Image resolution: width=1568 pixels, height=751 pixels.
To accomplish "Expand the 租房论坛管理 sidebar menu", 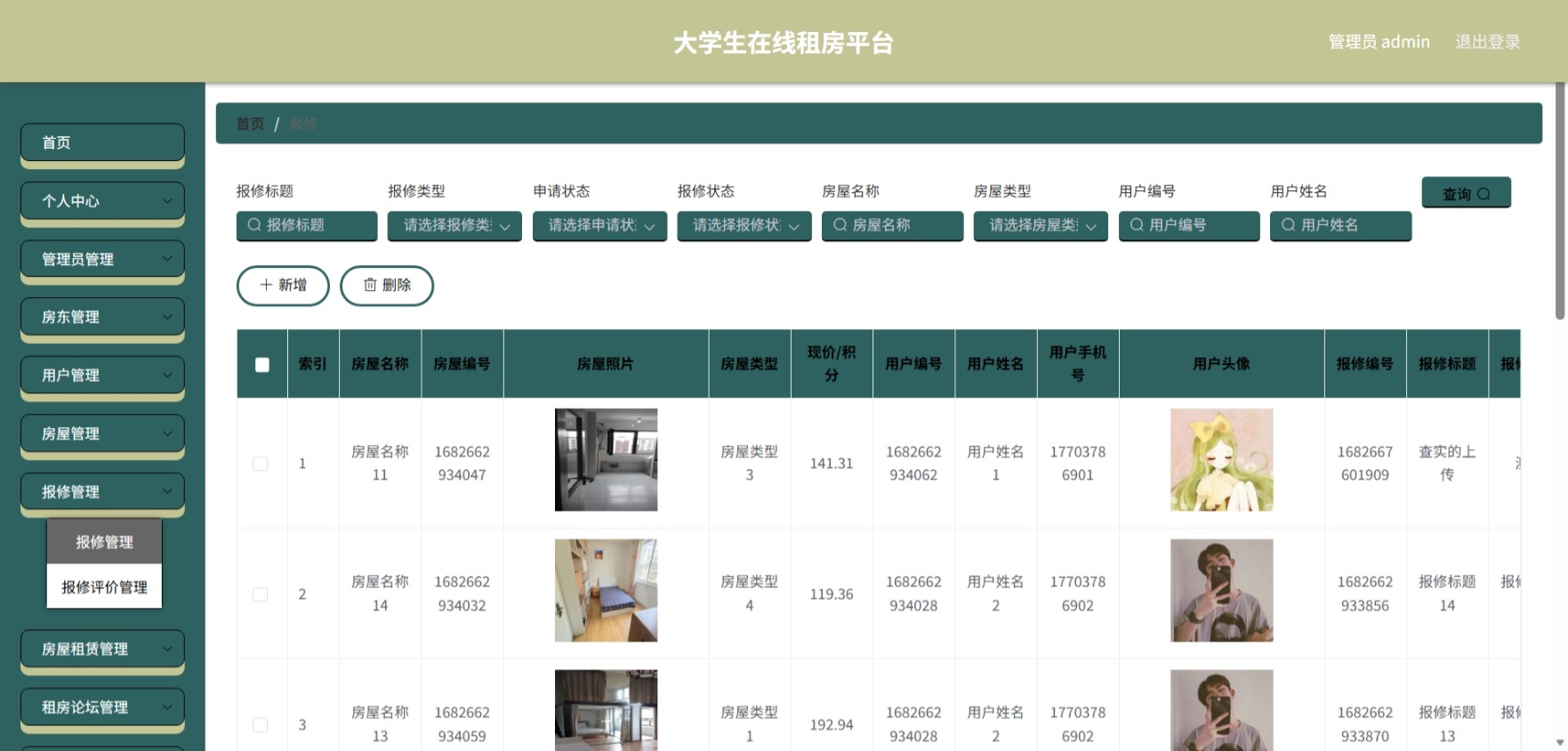I will (102, 707).
